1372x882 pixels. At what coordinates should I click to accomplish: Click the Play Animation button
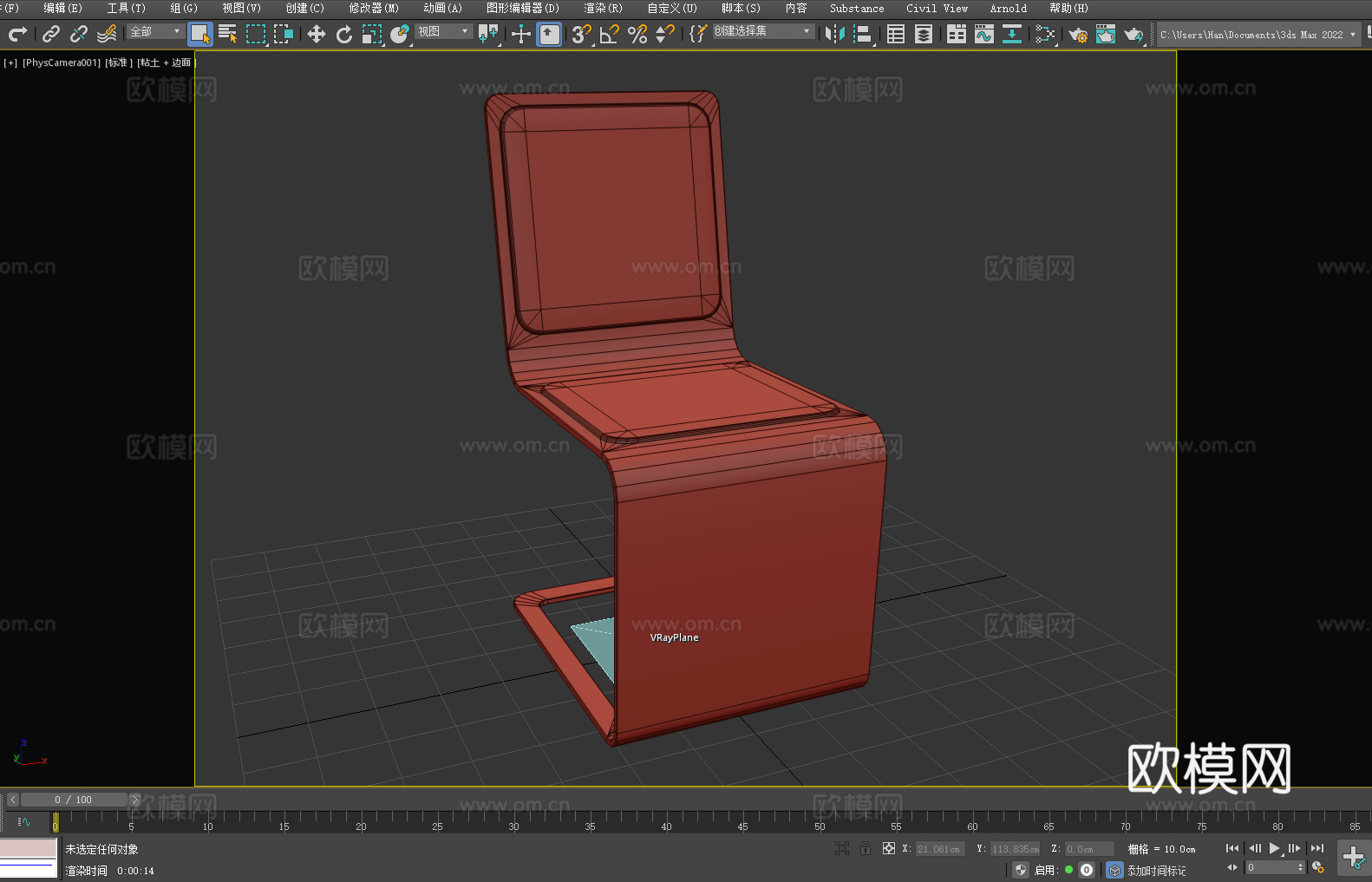pyautogui.click(x=1275, y=848)
